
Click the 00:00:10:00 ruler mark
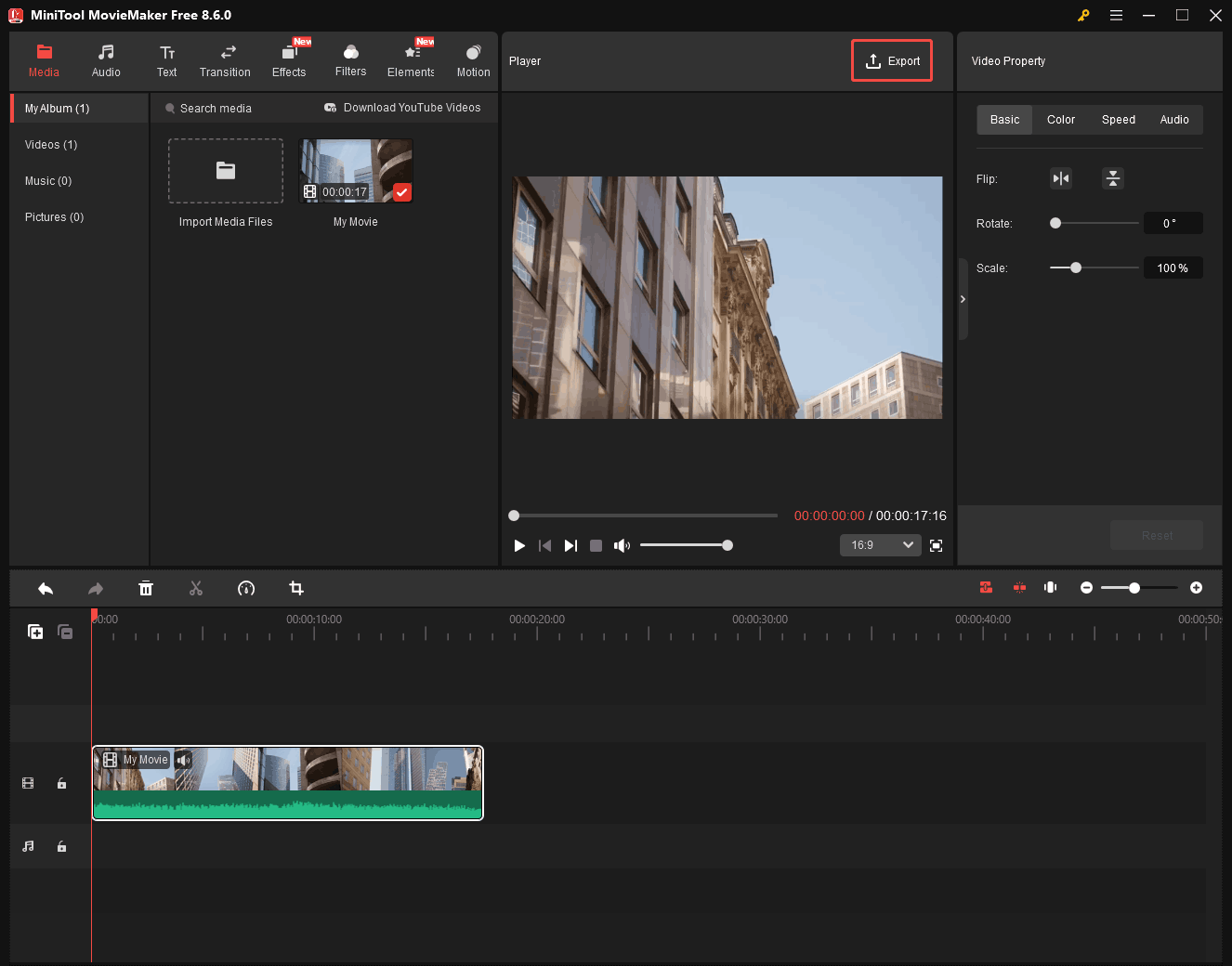coord(314,620)
